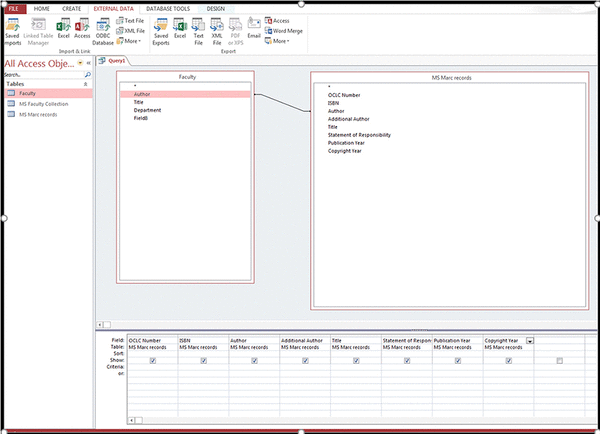Click the navigation pane Search box

coord(44,75)
